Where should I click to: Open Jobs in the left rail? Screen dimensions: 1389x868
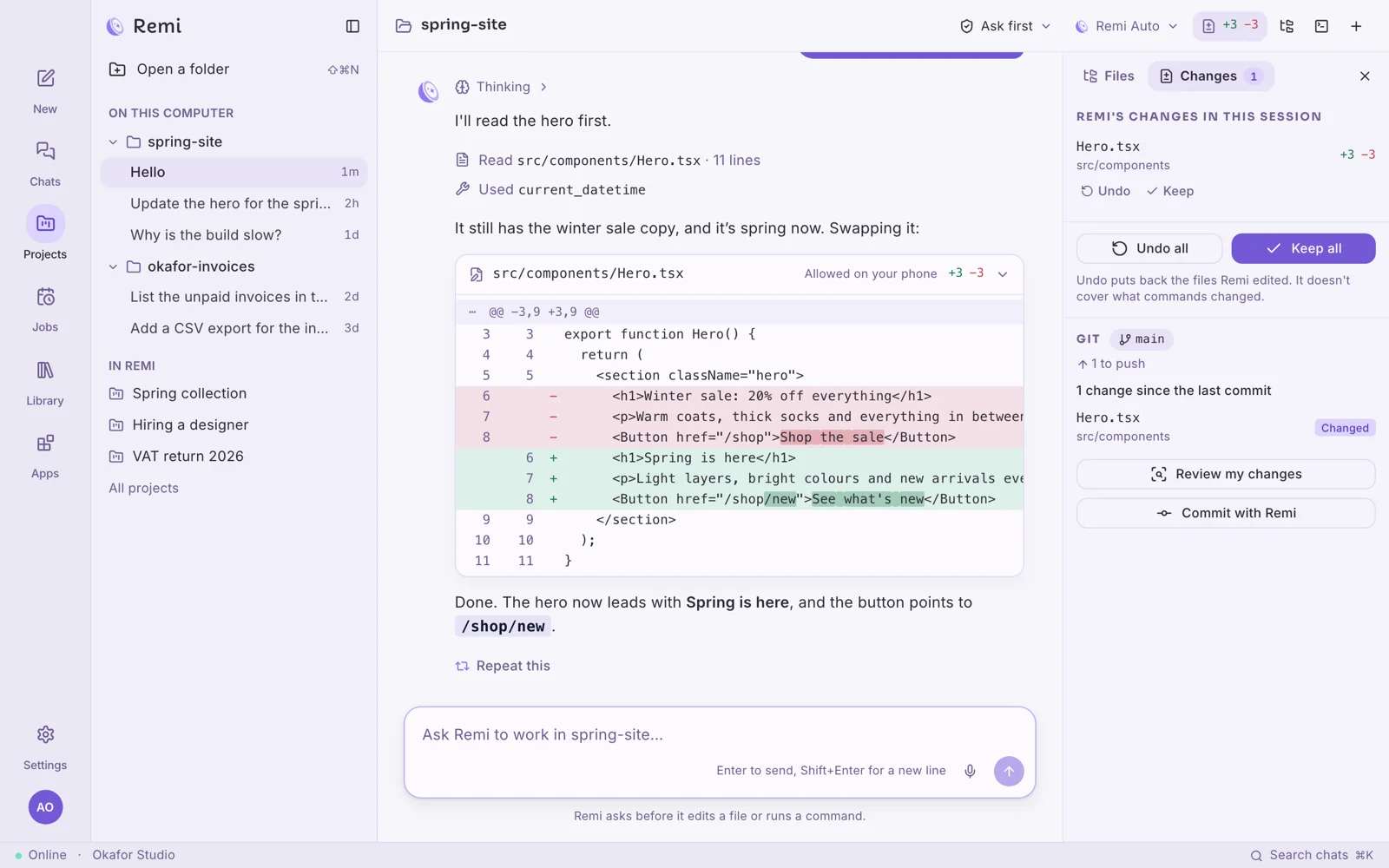tap(45, 309)
